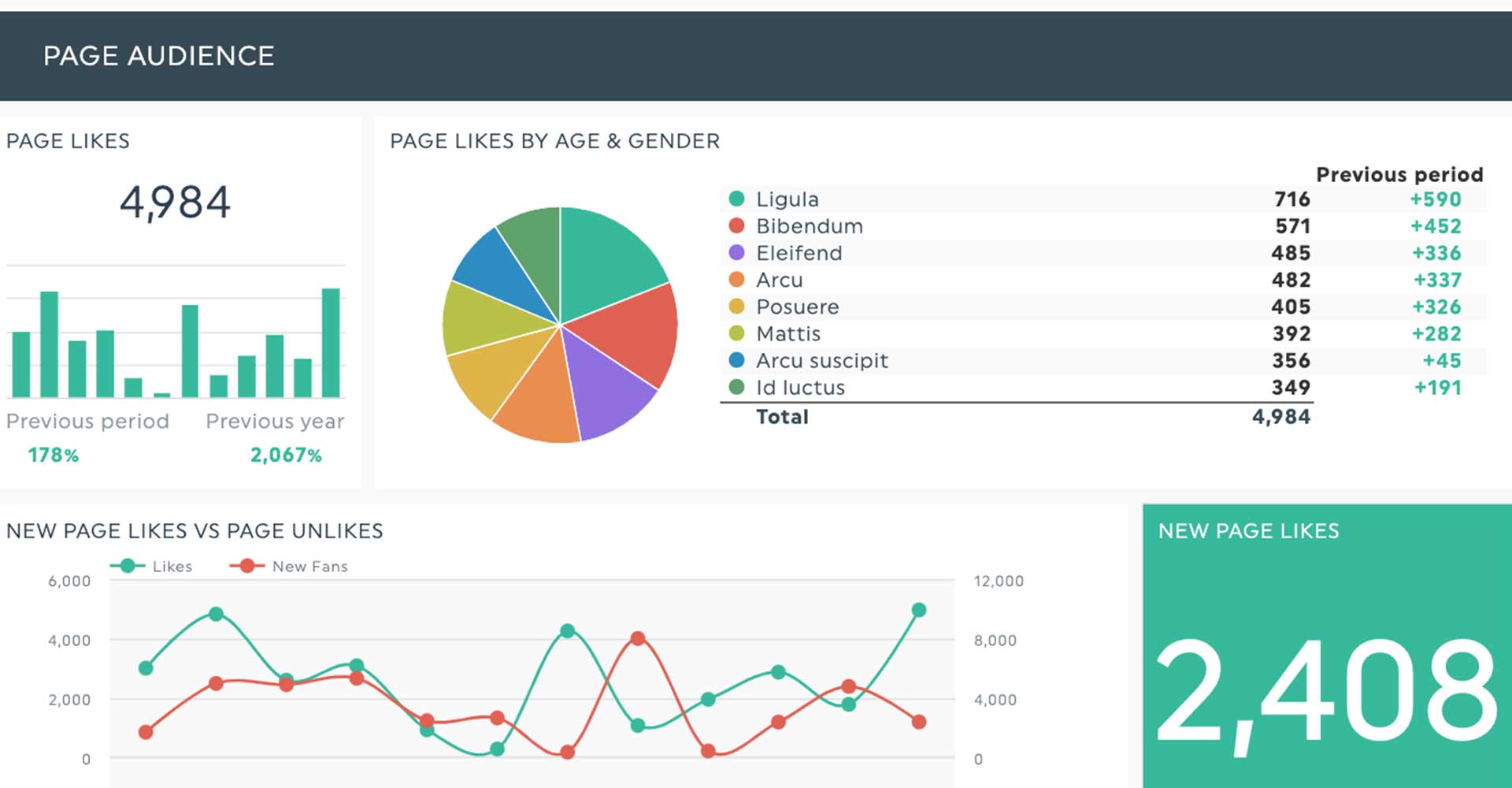
Task: Toggle the New Fans series in chart legend
Action: (x=288, y=566)
